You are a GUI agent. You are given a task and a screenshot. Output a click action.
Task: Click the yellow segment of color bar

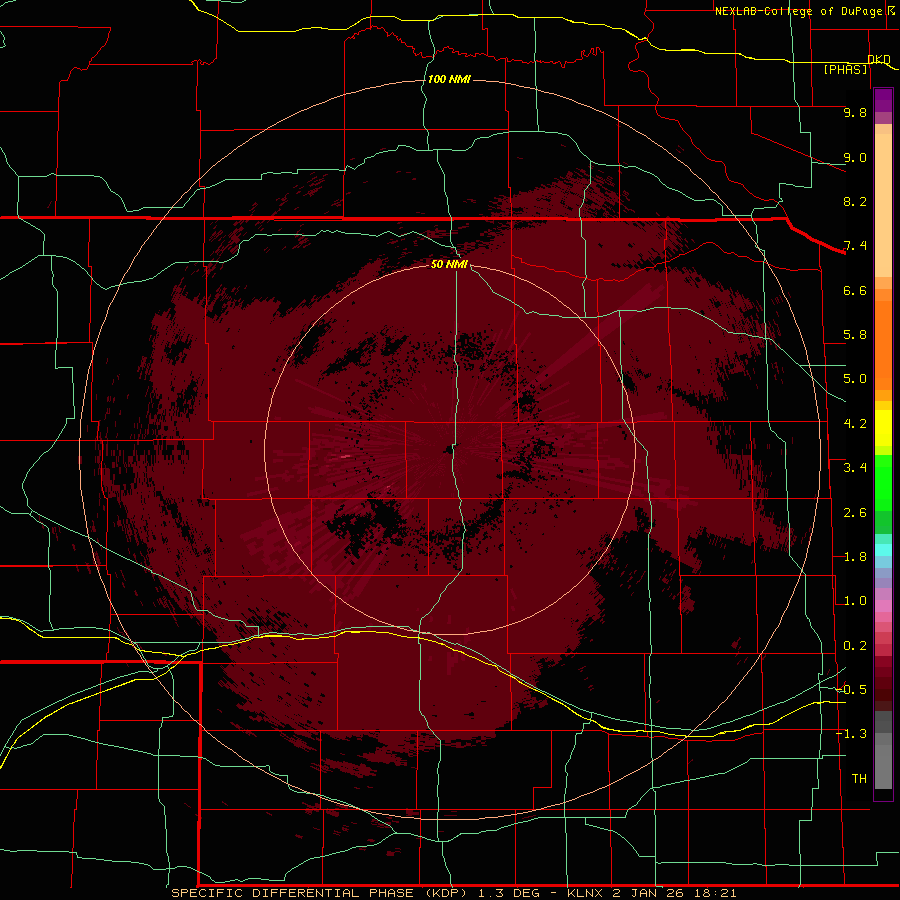click(x=883, y=428)
